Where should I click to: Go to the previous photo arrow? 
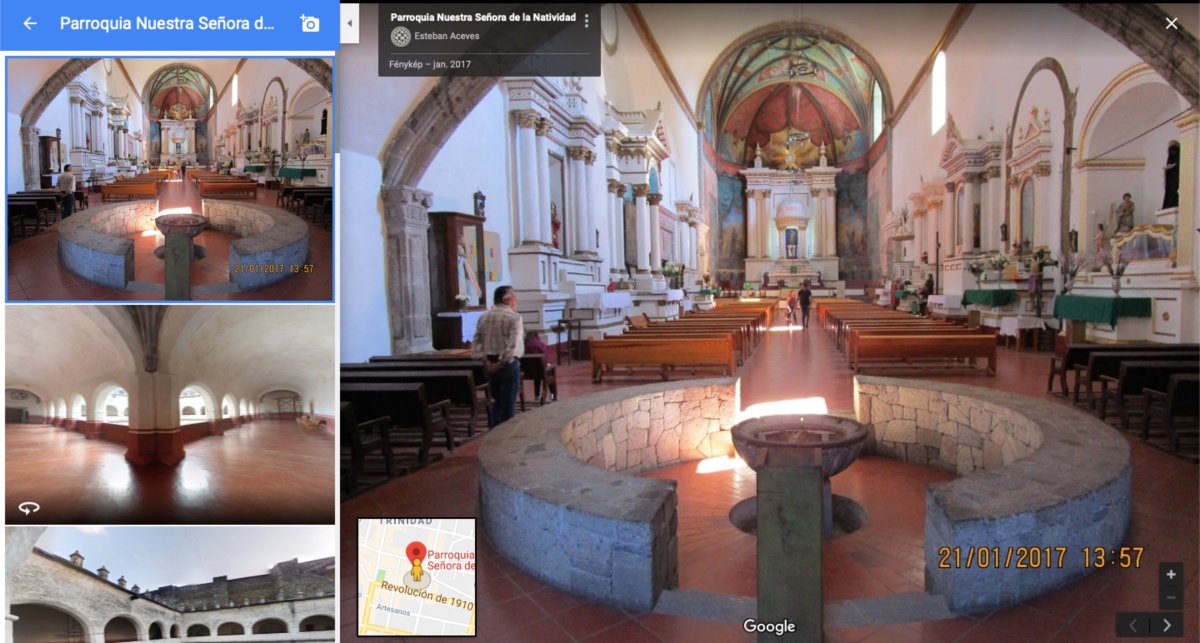[x=1133, y=625]
